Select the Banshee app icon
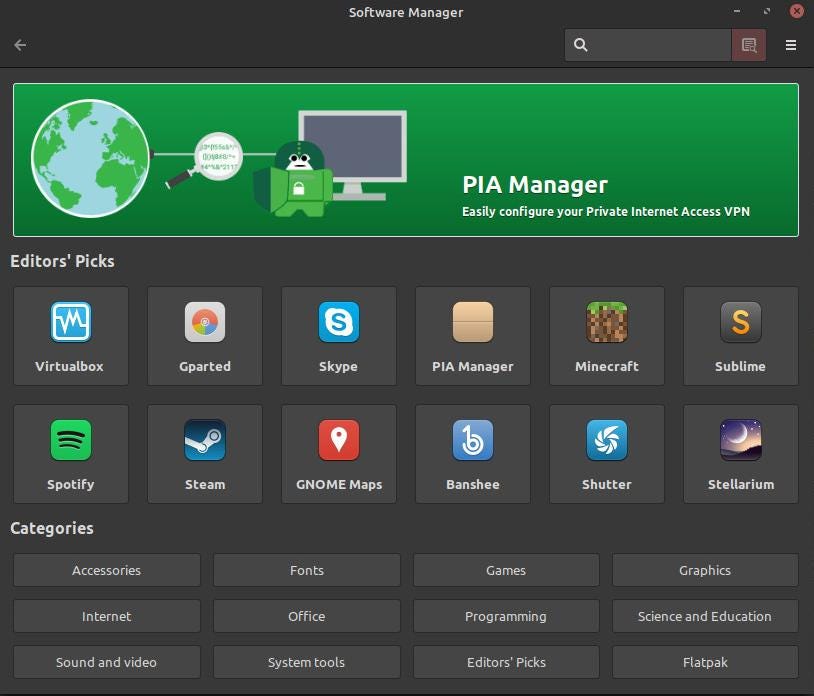Screen dimensions: 814x696 tap(473, 440)
